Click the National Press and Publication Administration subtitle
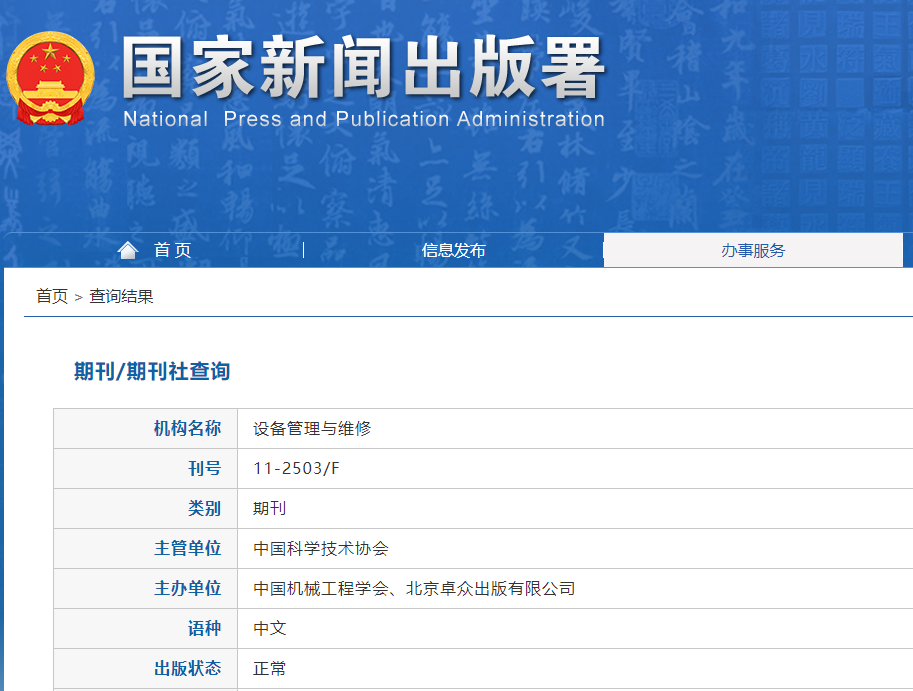 click(x=363, y=119)
